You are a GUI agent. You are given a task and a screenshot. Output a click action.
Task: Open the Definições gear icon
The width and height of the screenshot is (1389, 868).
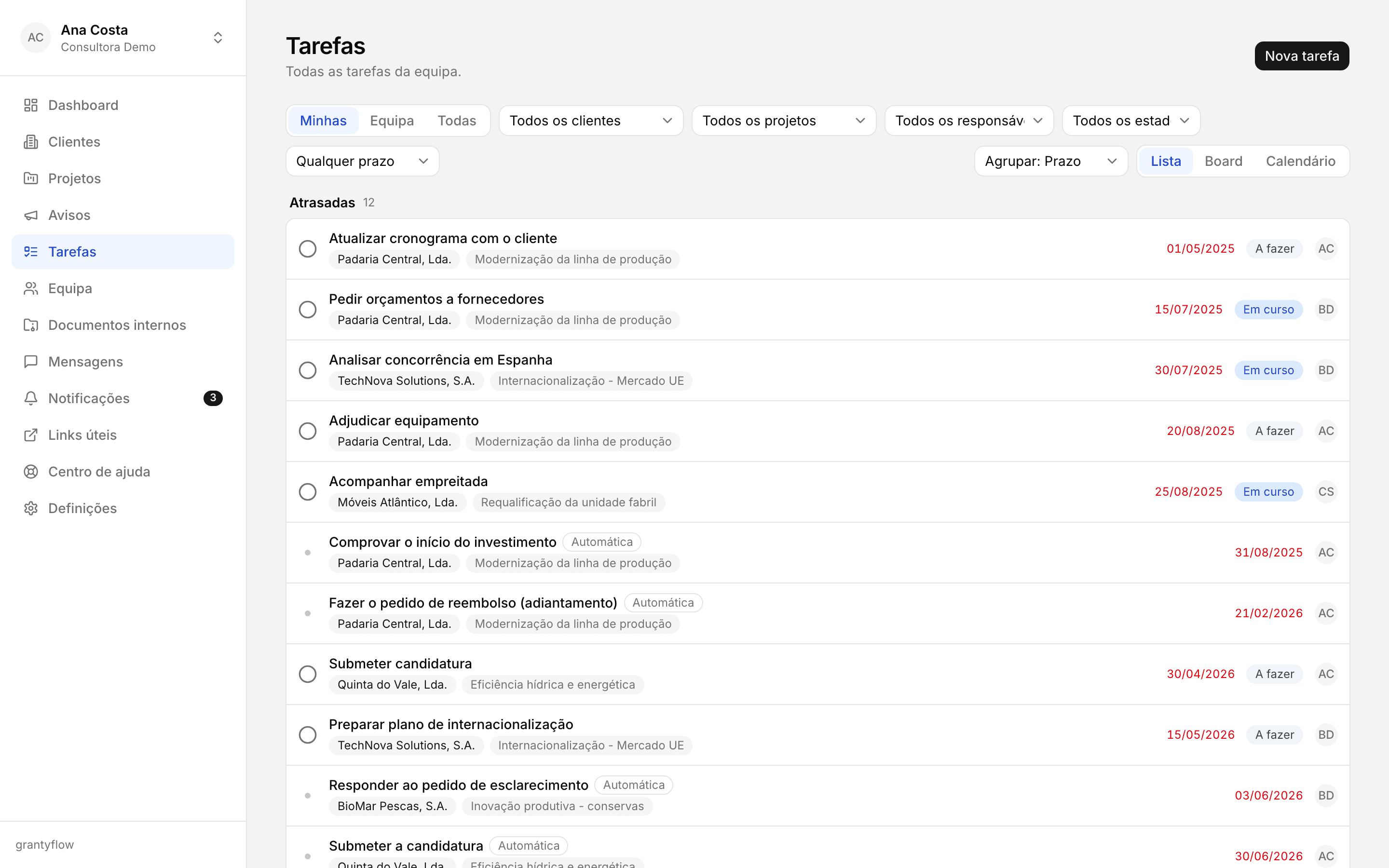tap(30, 509)
